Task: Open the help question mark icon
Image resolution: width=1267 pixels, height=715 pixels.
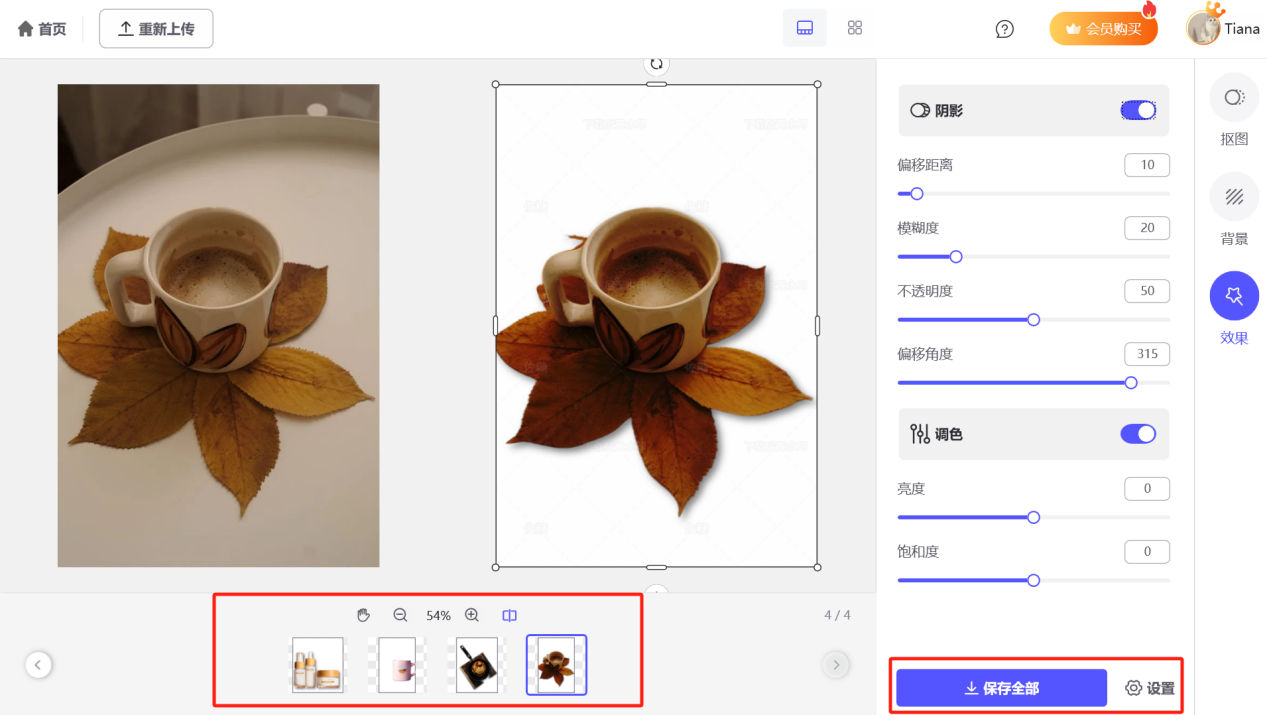Action: (1004, 29)
